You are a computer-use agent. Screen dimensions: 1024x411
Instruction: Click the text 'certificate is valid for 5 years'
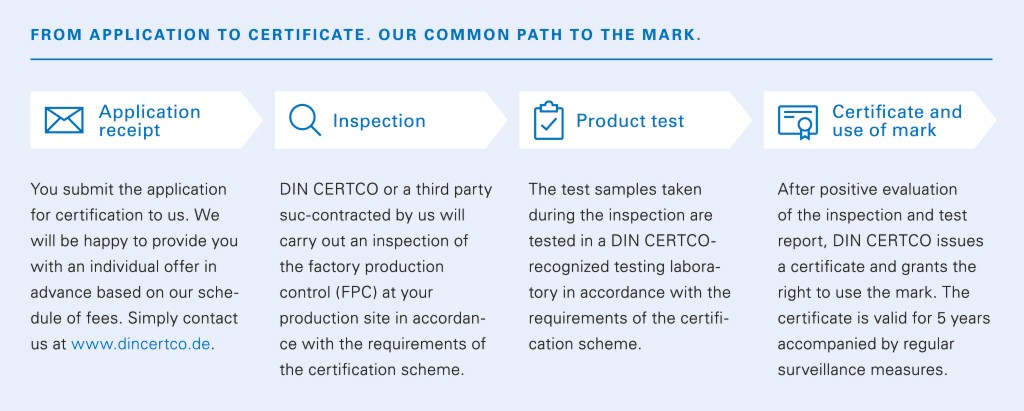884,318
